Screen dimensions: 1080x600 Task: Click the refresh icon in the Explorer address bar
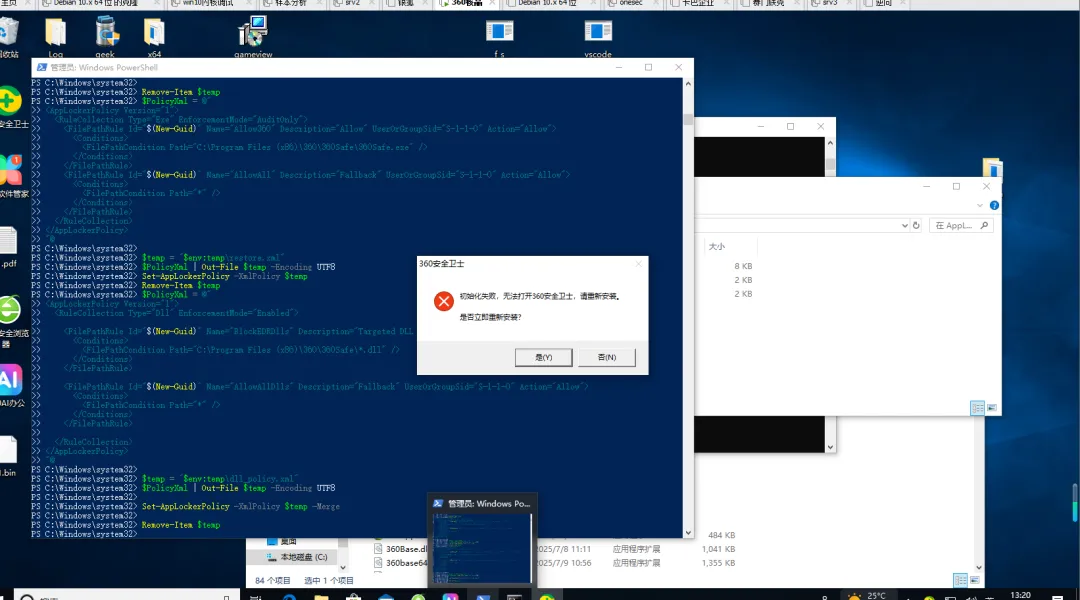point(916,225)
